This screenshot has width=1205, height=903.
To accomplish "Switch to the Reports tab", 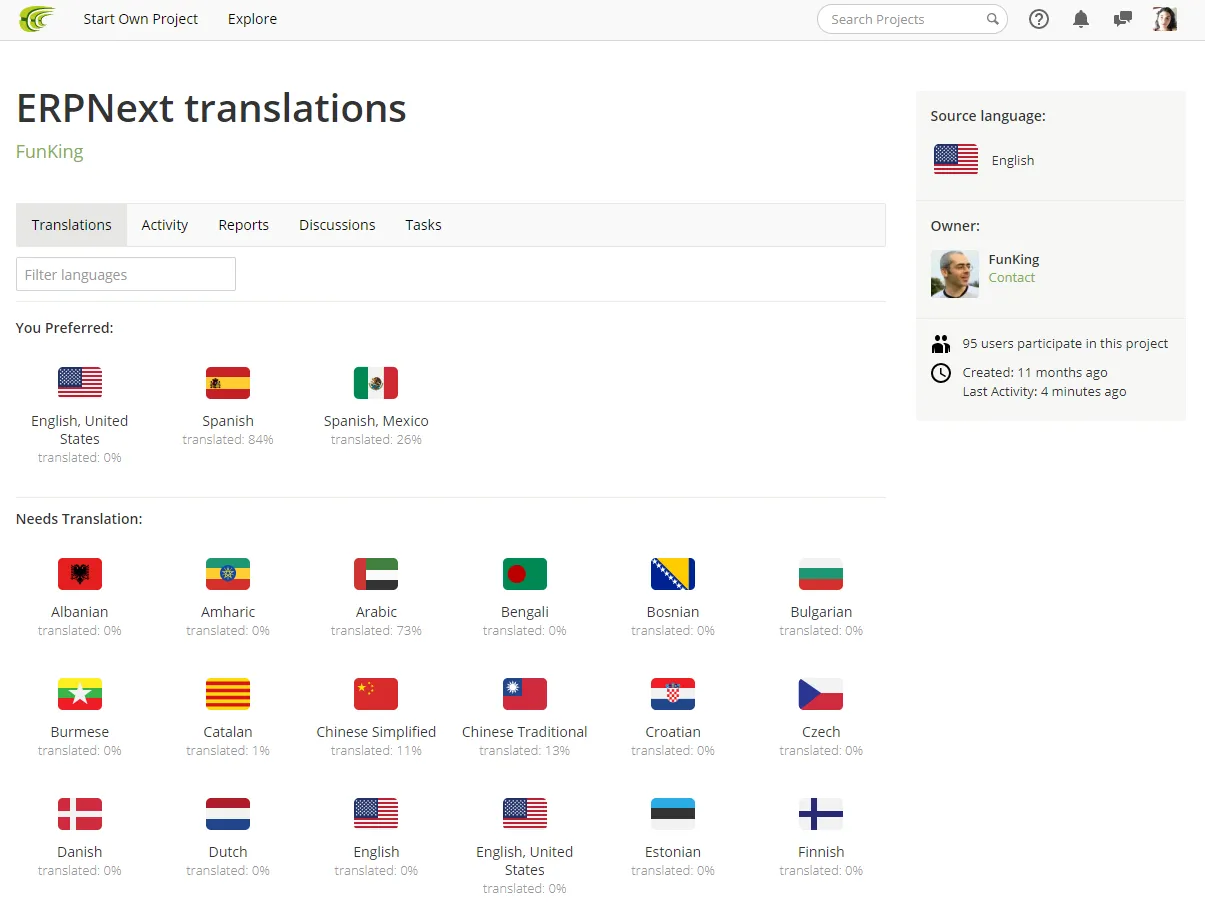I will tap(244, 225).
